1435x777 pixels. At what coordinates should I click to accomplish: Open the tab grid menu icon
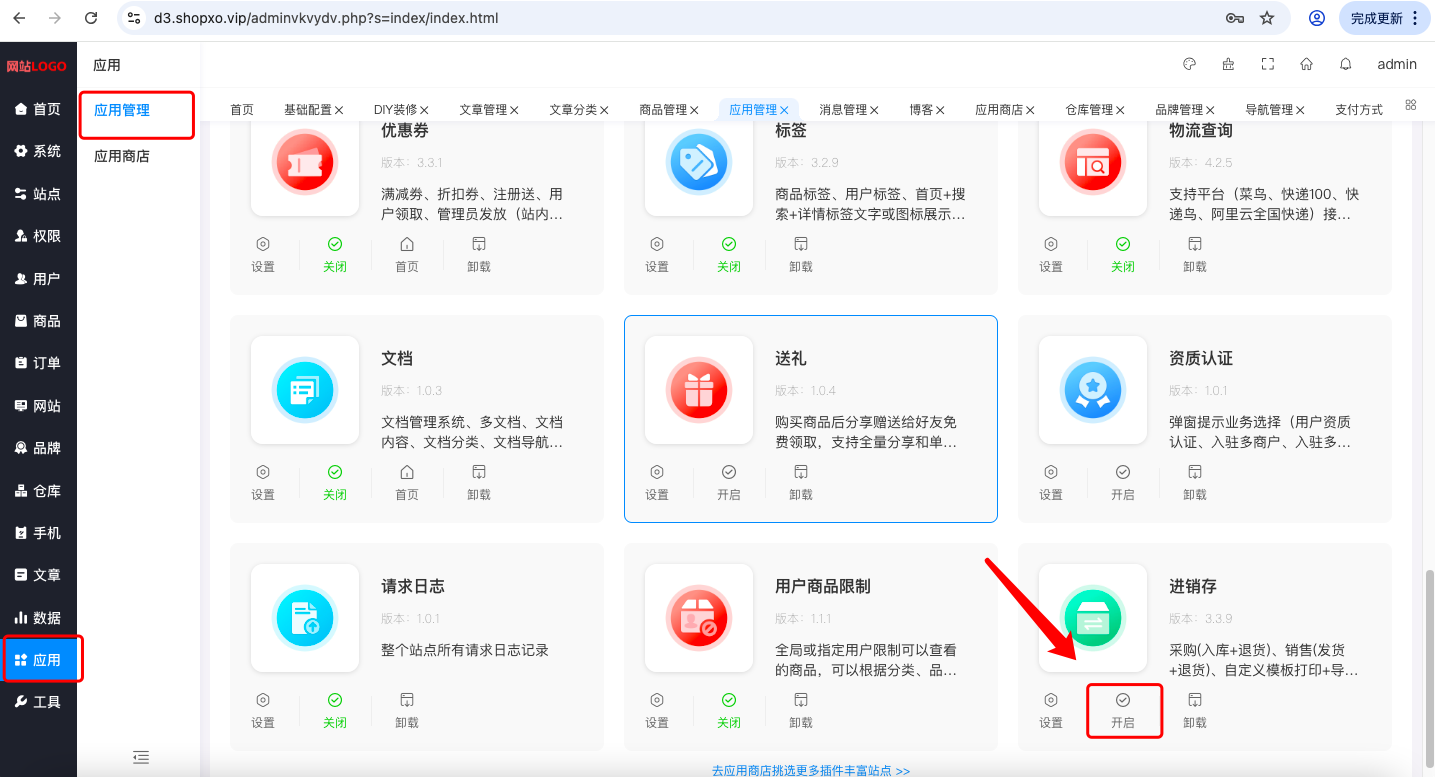coord(1411,104)
